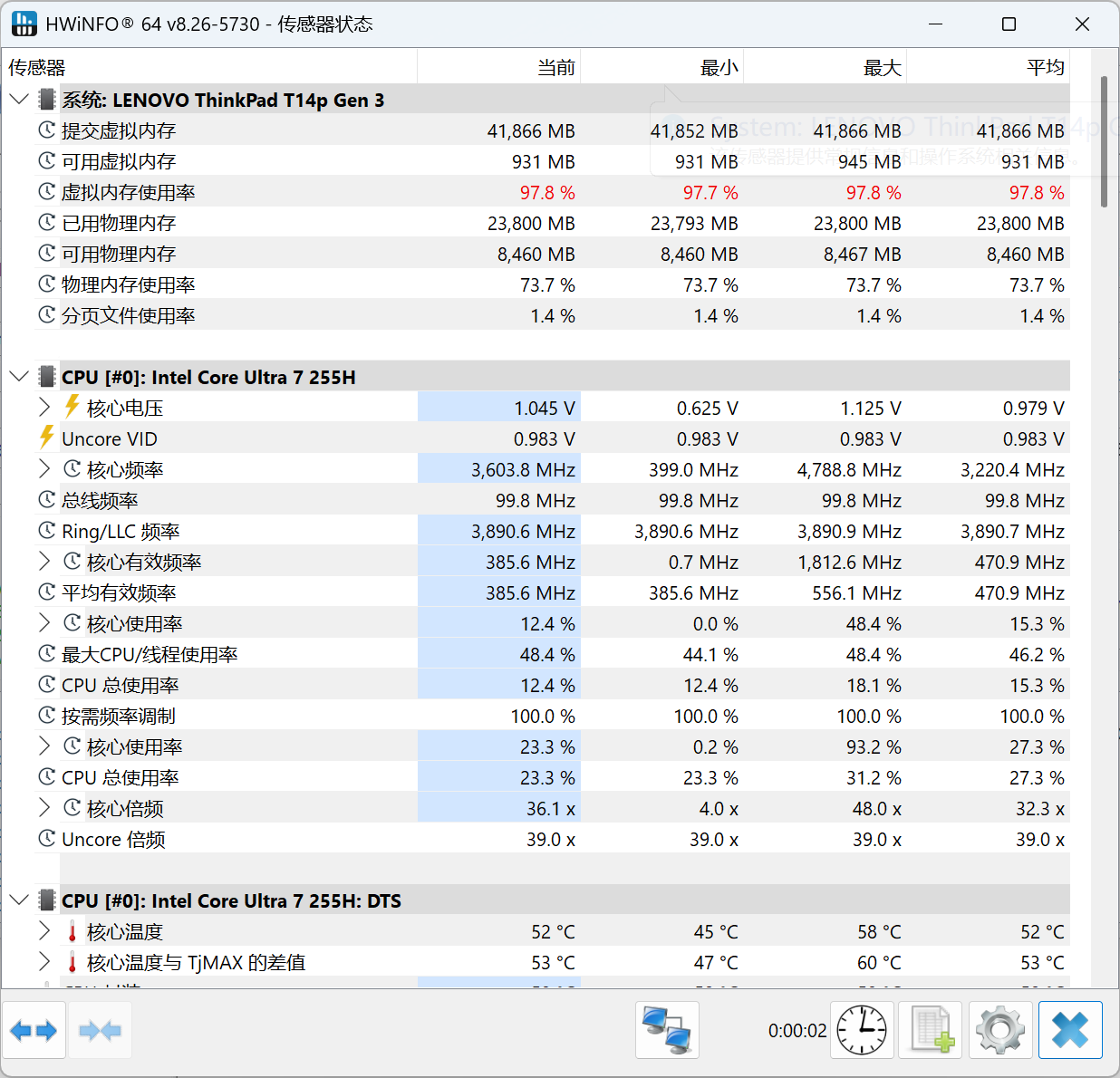Click the 93.2 % maximum core usage
The height and width of the screenshot is (1078, 1120).
[x=874, y=746]
